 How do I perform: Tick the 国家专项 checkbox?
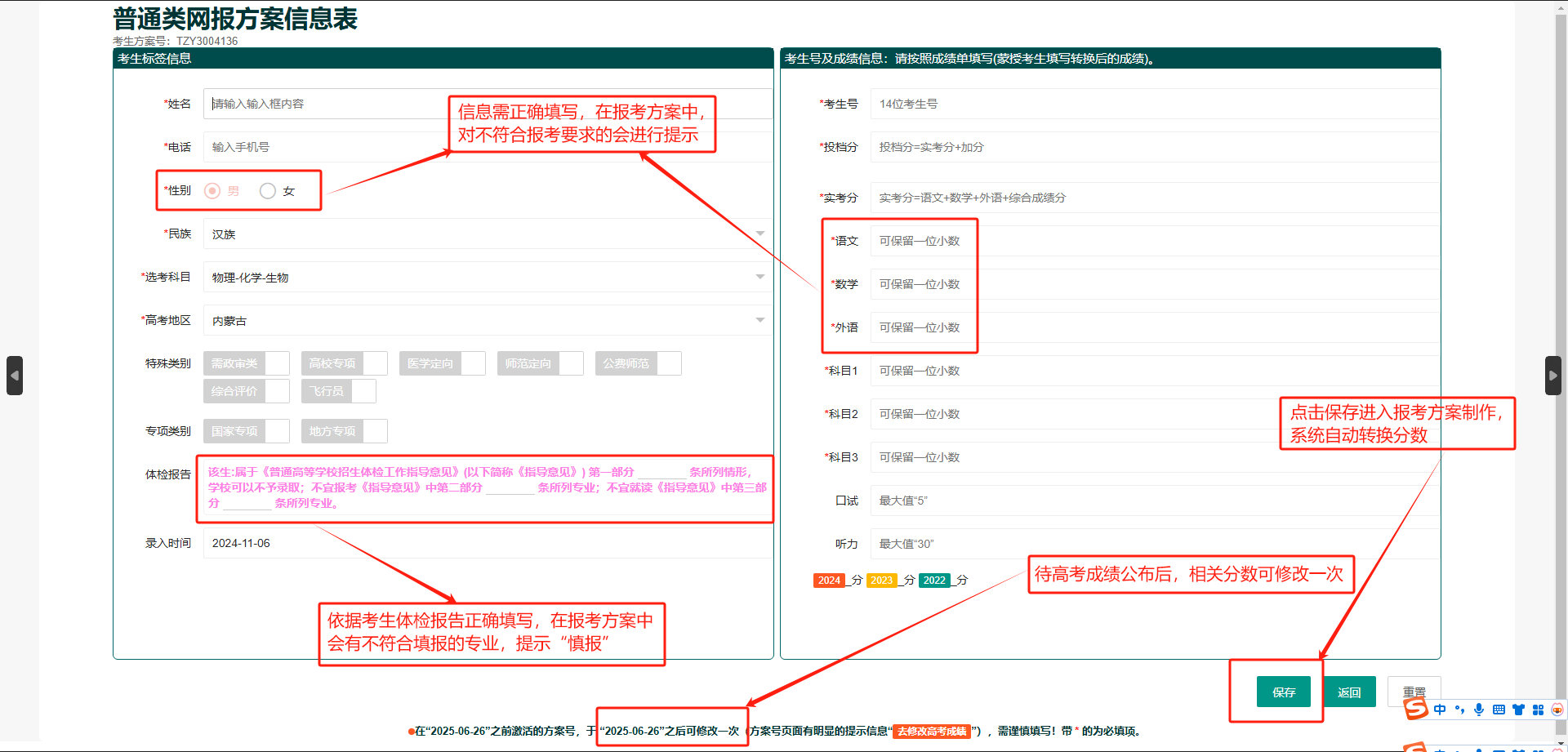point(277,431)
